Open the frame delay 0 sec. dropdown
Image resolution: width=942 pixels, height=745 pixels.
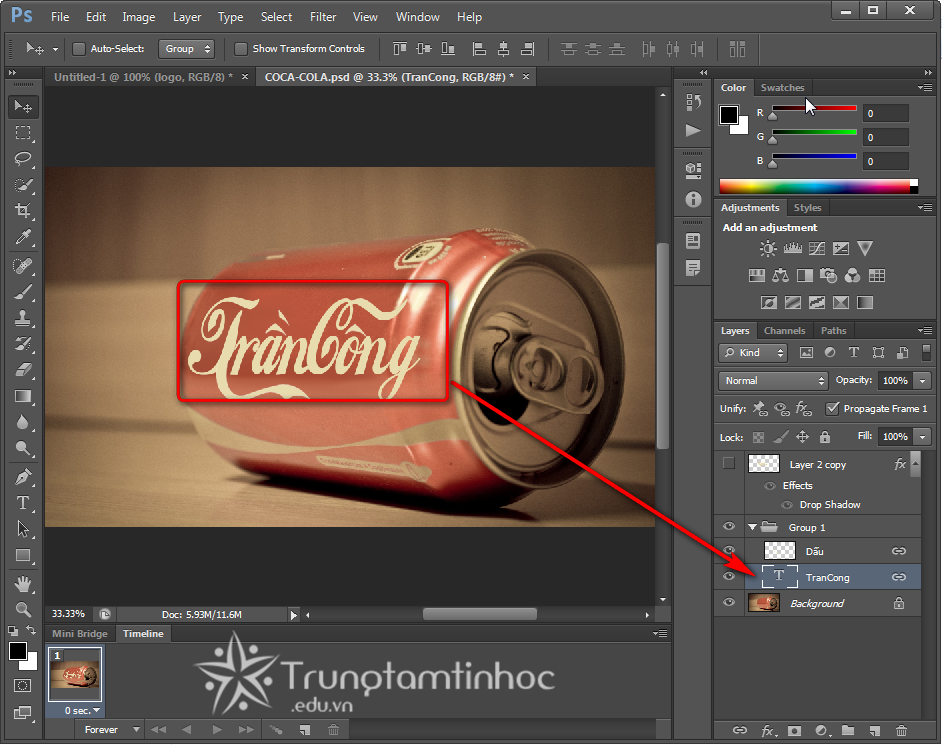coord(82,710)
